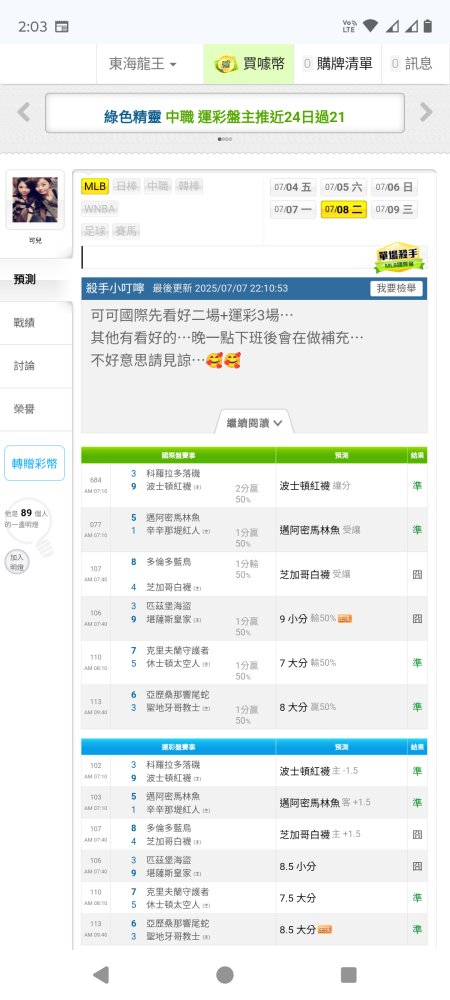Select the 中職 league tab
Image resolution: width=450 pixels, height=1000 pixels.
coord(157,186)
